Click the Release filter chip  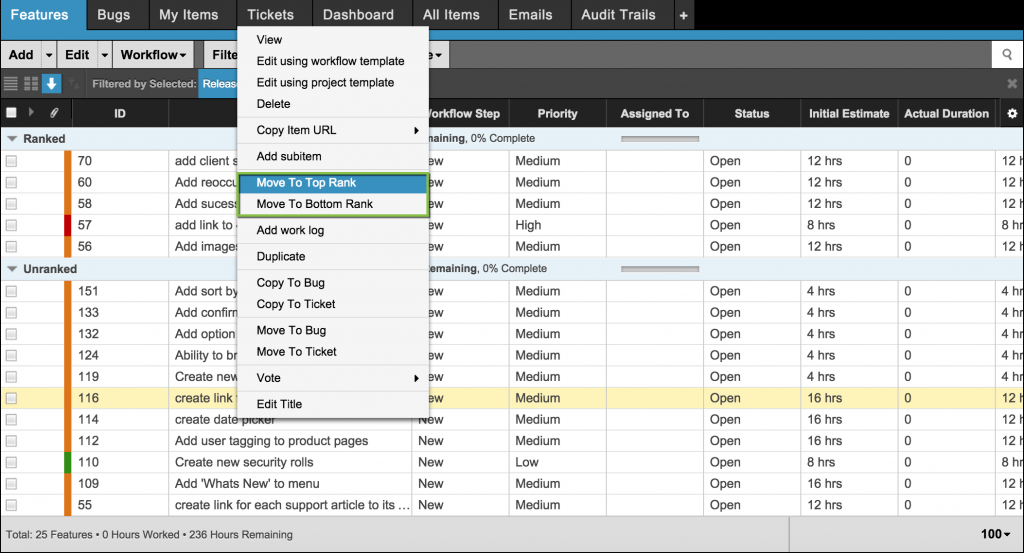(219, 84)
